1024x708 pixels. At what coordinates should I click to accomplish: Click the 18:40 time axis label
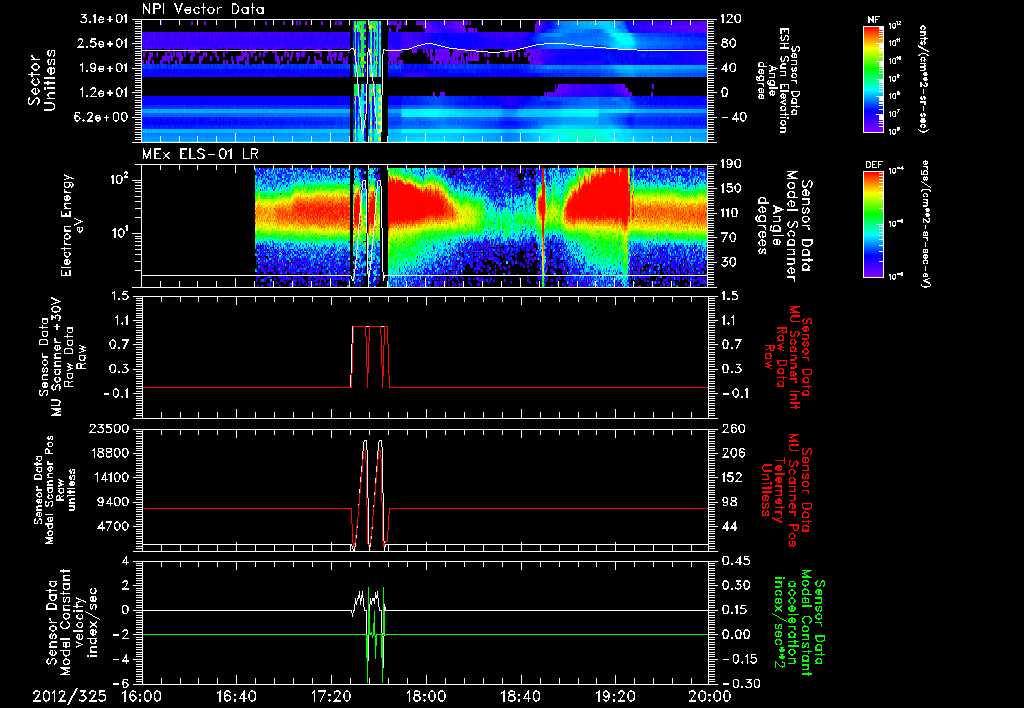(x=520, y=696)
